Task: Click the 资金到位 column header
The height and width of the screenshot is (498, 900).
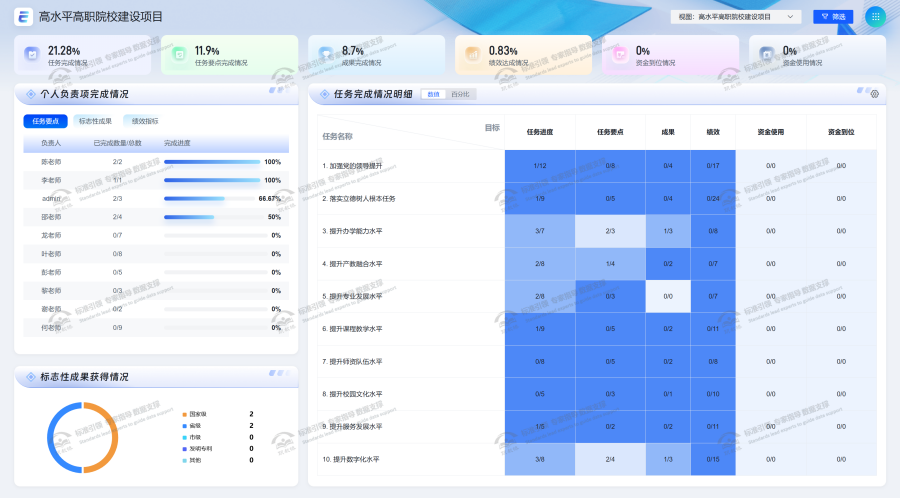Action: coord(841,132)
